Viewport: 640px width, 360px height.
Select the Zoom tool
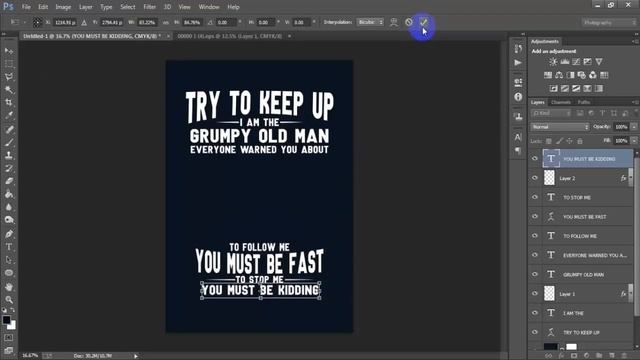tap(9, 300)
